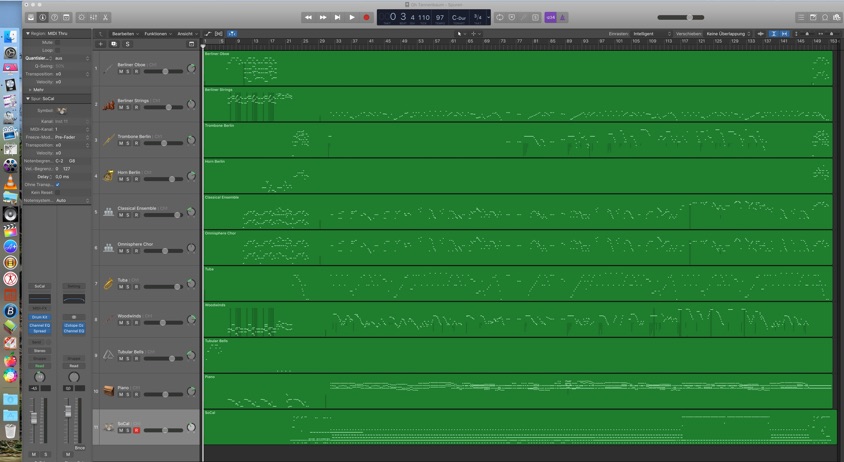
Task: Open the Media Browsers button
Action: click(836, 17)
